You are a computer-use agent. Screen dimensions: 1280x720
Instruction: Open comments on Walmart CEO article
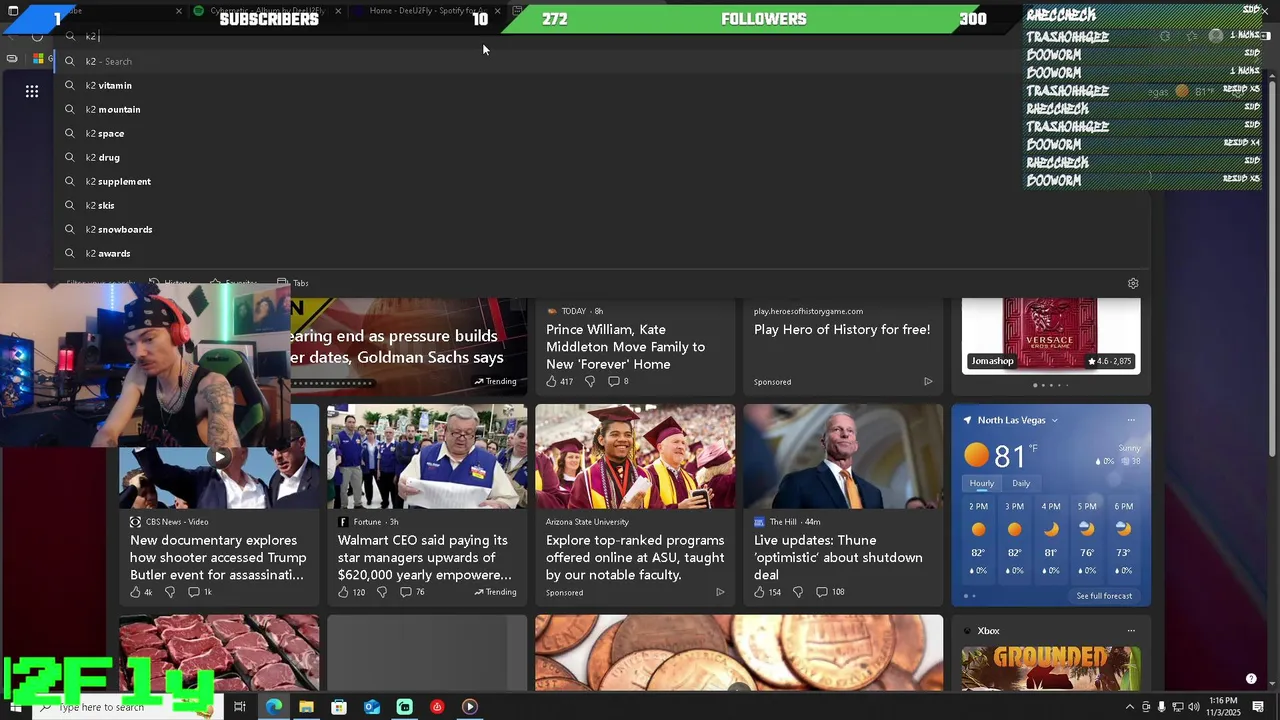(x=412, y=592)
